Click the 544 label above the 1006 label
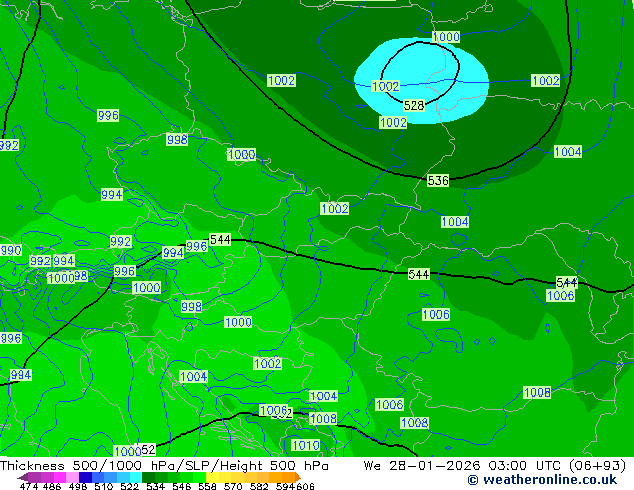Viewport: 634px width, 490px height. tap(566, 282)
